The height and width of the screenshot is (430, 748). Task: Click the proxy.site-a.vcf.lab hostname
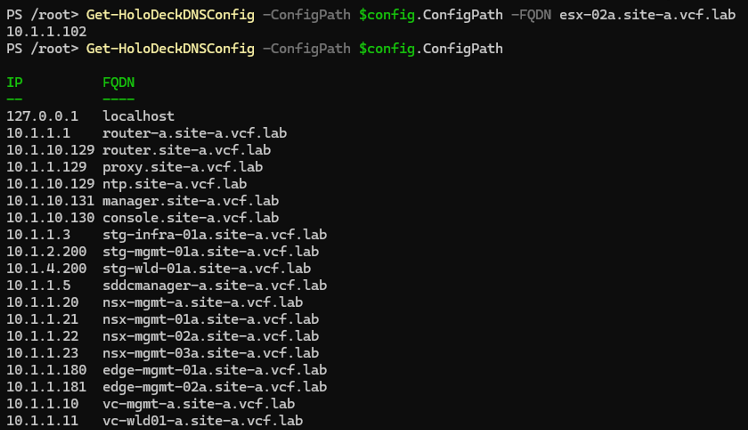183,167
